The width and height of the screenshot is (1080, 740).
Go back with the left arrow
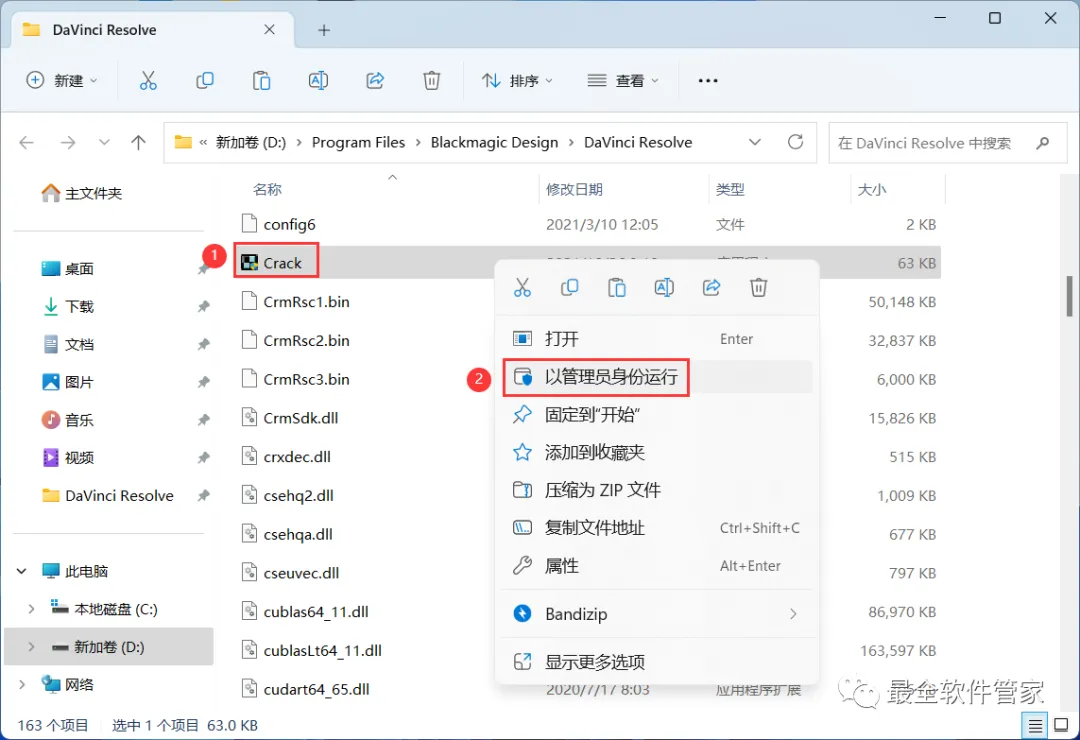27,143
